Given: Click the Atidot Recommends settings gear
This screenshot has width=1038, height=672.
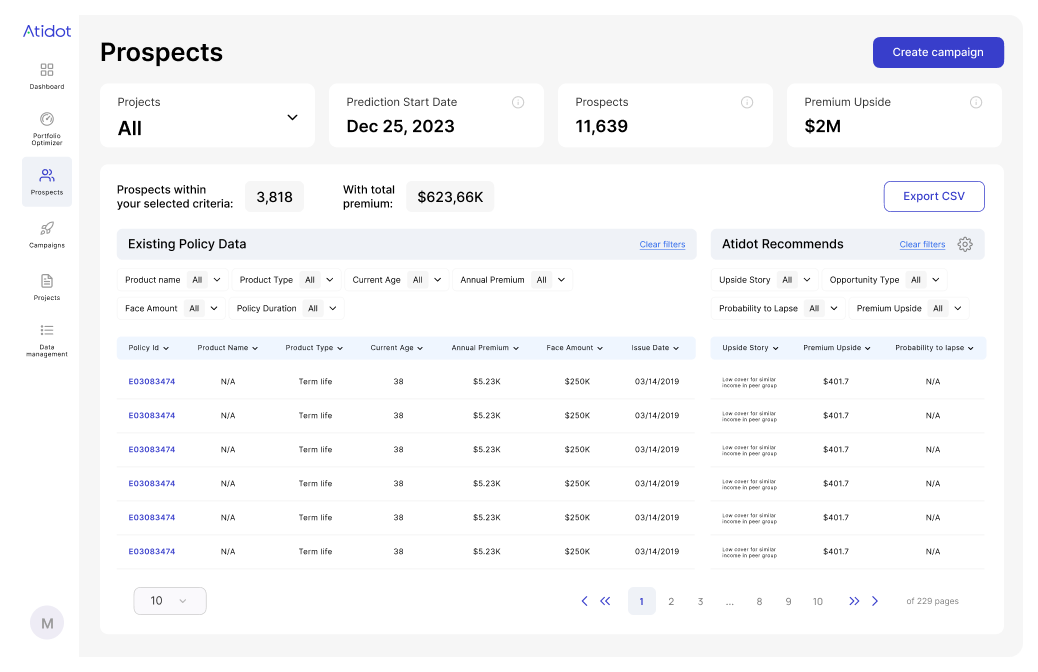Looking at the screenshot, I should [x=964, y=244].
